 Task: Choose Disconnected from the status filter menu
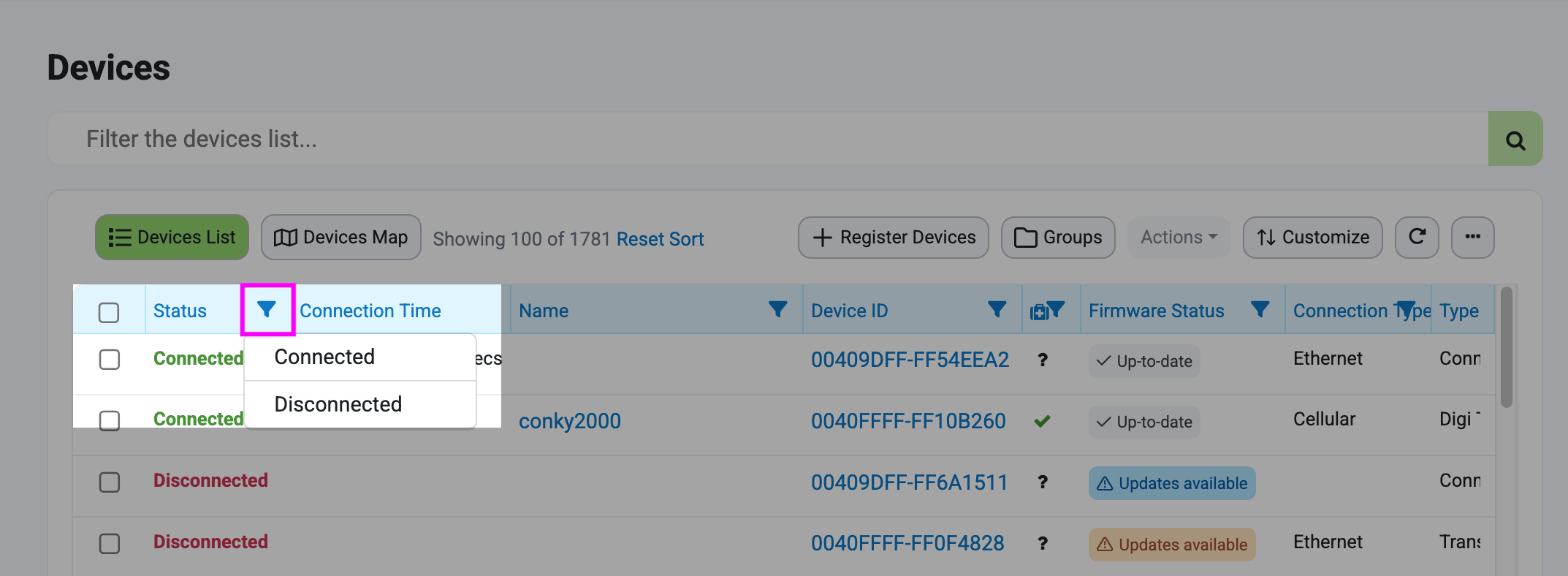tap(338, 404)
